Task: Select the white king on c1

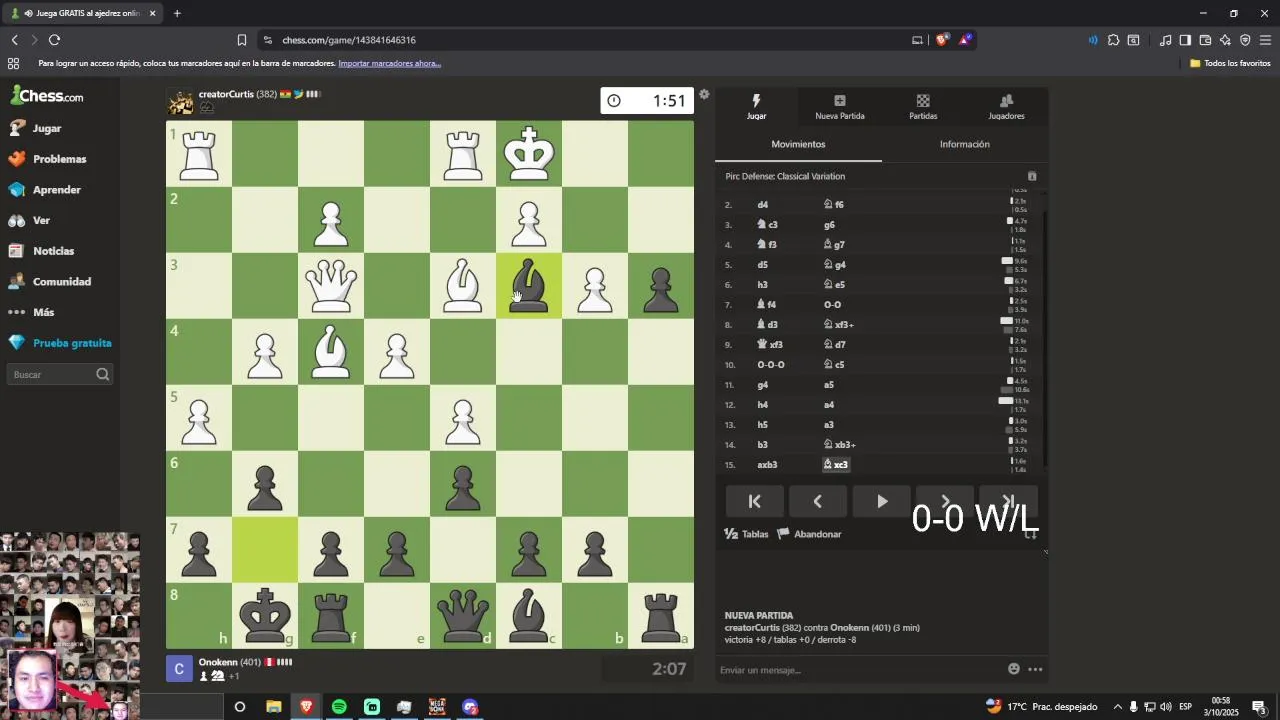Action: tap(529, 154)
